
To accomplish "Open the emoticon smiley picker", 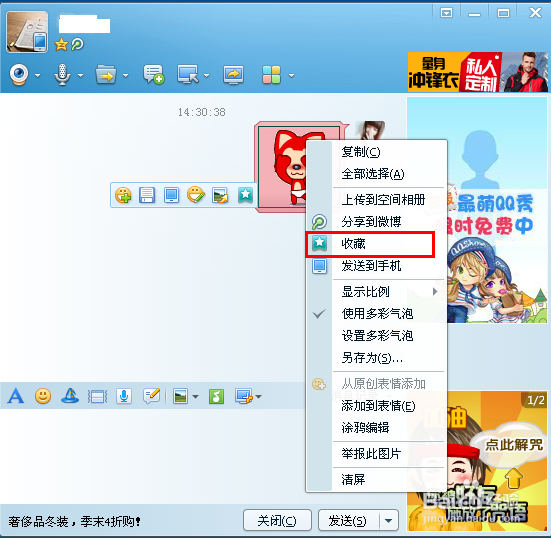I will pyautogui.click(x=43, y=396).
